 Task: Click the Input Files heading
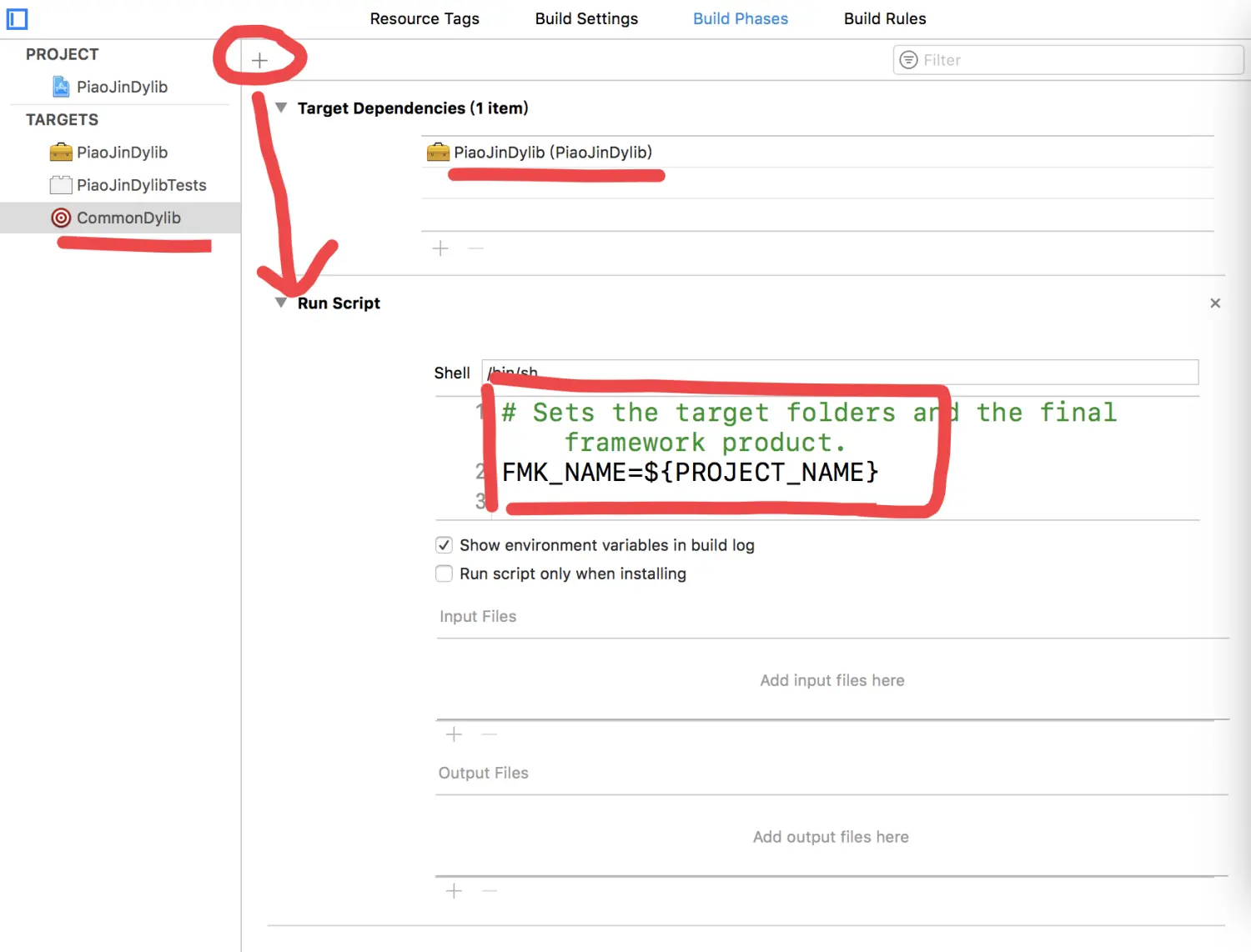478,616
